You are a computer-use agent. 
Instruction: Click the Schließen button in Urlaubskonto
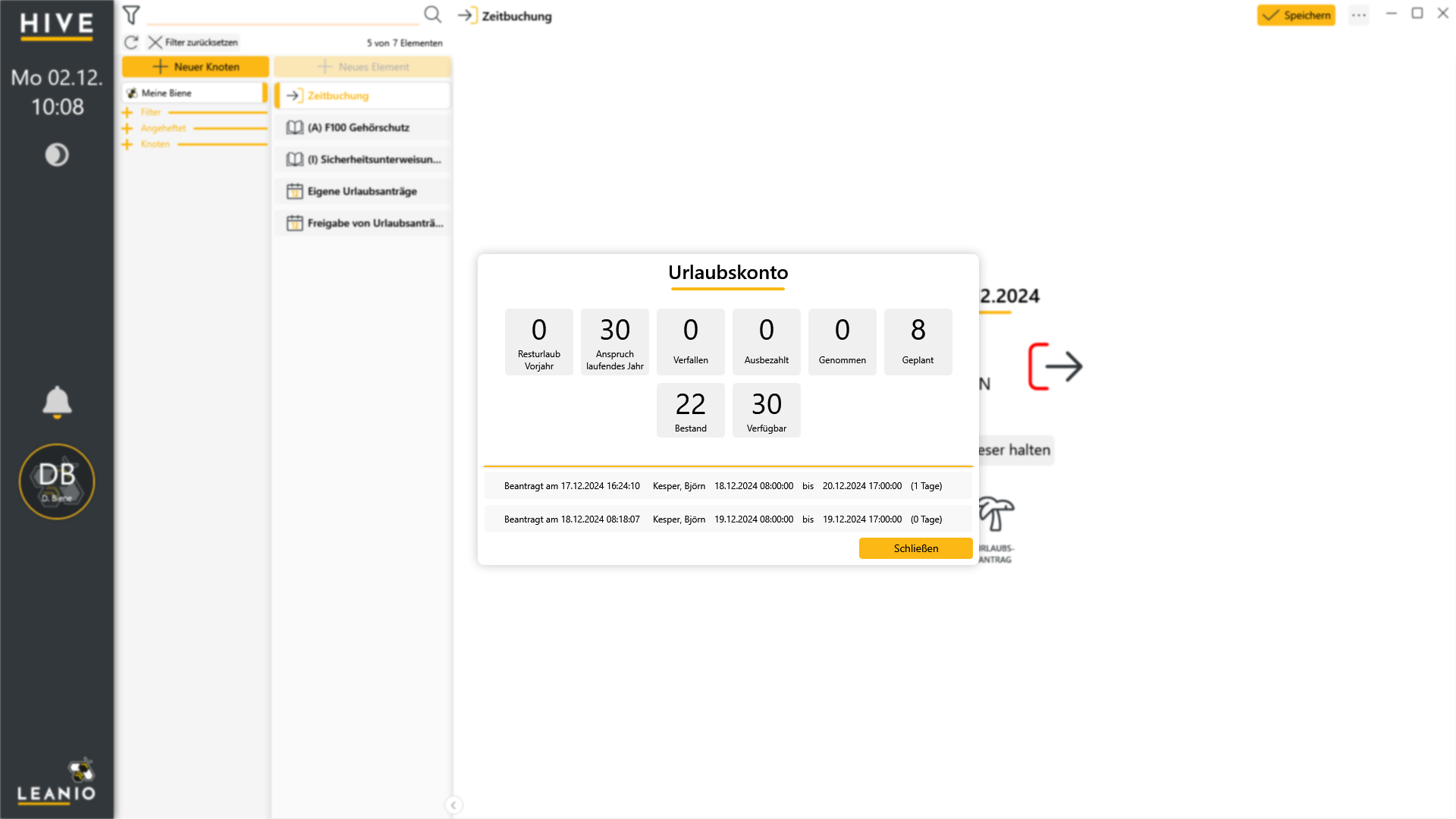click(915, 548)
